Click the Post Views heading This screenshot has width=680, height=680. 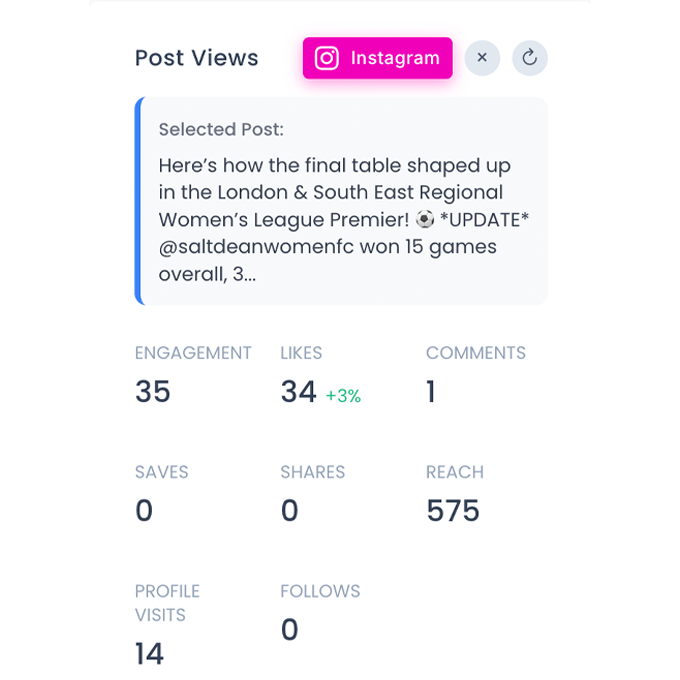point(197,58)
